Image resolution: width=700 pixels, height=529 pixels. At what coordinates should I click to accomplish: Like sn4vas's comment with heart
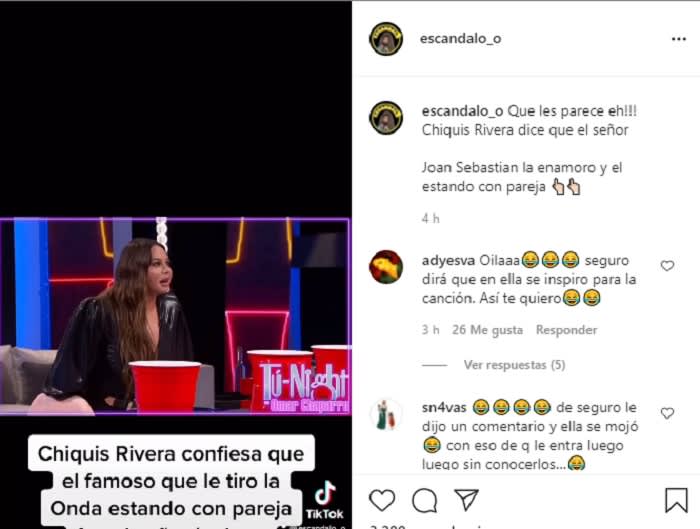(x=667, y=413)
